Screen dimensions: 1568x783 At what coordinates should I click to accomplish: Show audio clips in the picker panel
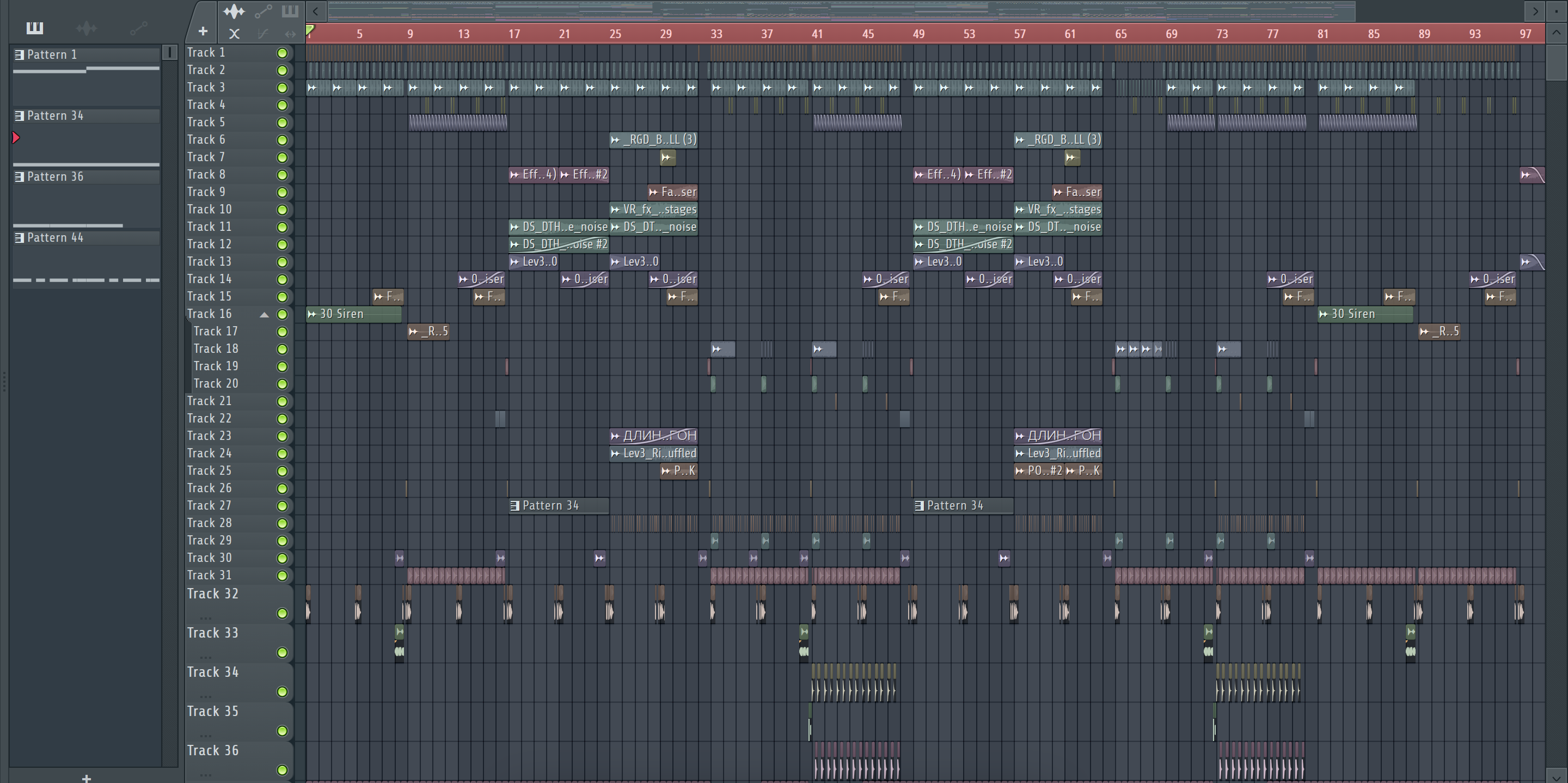[x=87, y=27]
